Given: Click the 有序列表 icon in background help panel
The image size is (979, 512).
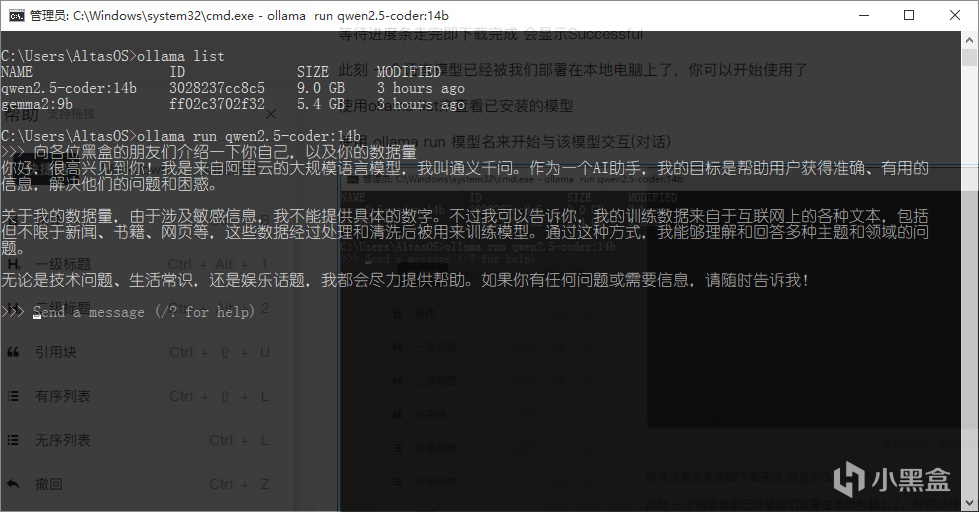Looking at the screenshot, I should click(13, 396).
